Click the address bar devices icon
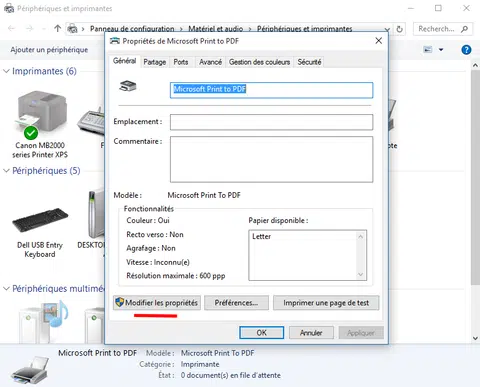The height and width of the screenshot is (387, 480). click(72, 29)
